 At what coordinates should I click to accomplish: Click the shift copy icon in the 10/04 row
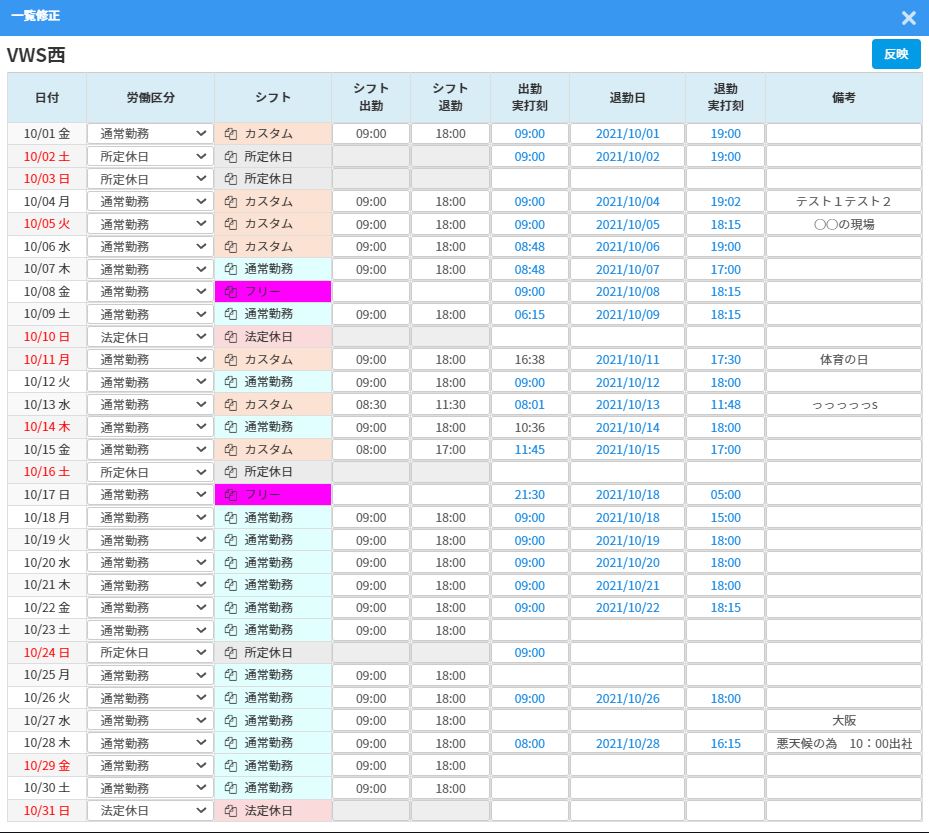[x=231, y=201]
